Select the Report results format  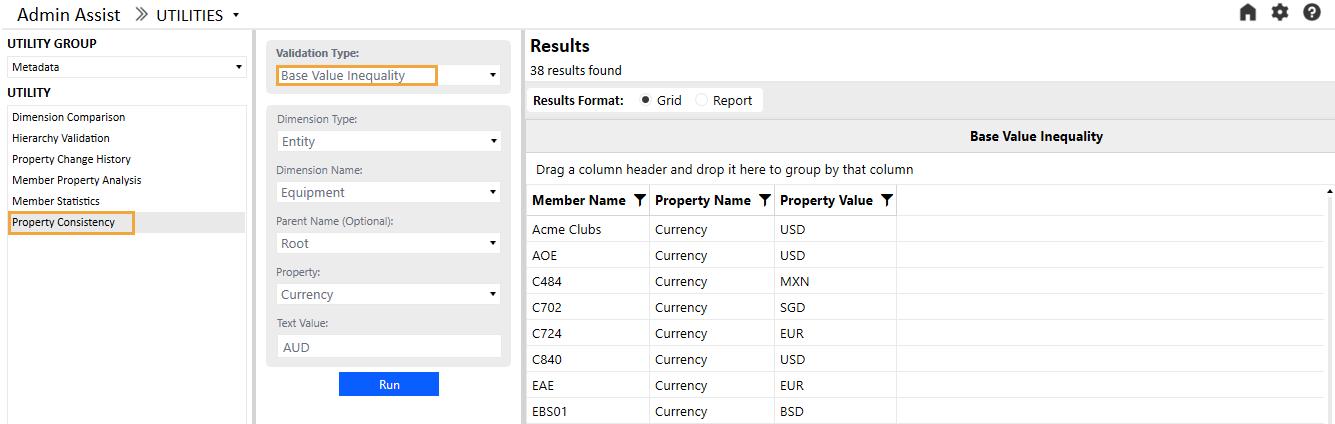tap(701, 100)
